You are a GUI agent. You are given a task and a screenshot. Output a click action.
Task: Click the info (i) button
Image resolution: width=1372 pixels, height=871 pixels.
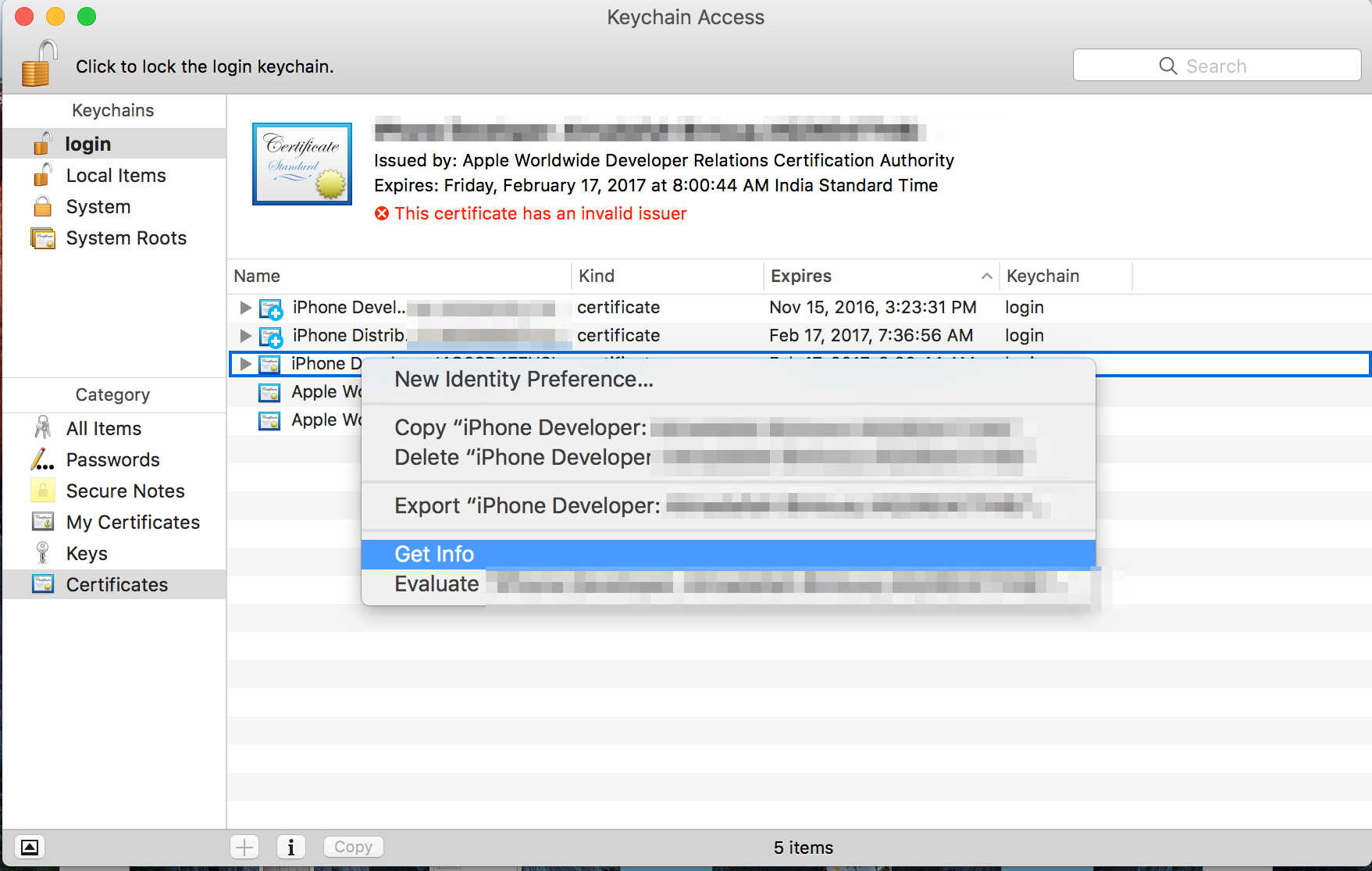point(290,847)
